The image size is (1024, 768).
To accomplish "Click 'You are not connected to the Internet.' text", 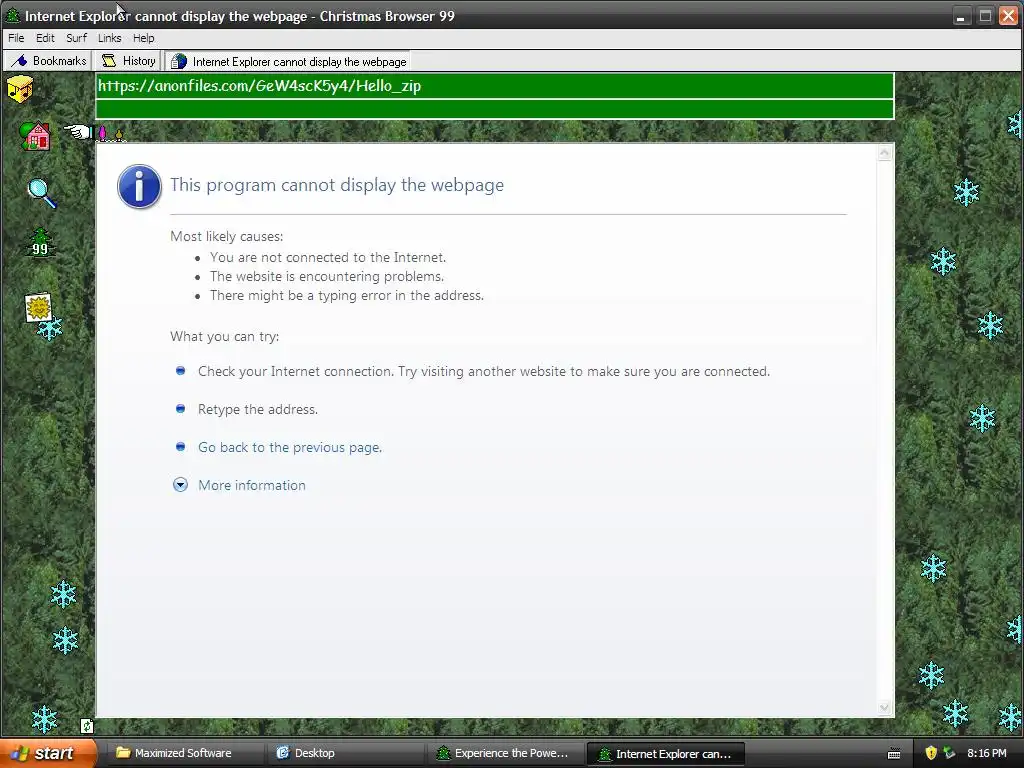I will tap(328, 257).
